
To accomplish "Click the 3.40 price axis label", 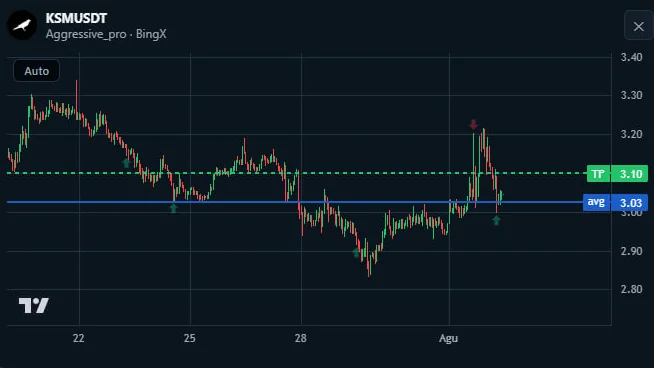I will 631,57.
